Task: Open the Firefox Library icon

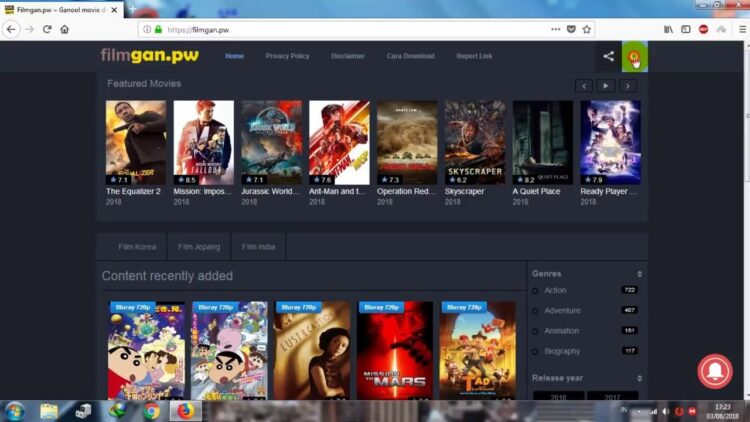Action: pyautogui.click(x=668, y=30)
